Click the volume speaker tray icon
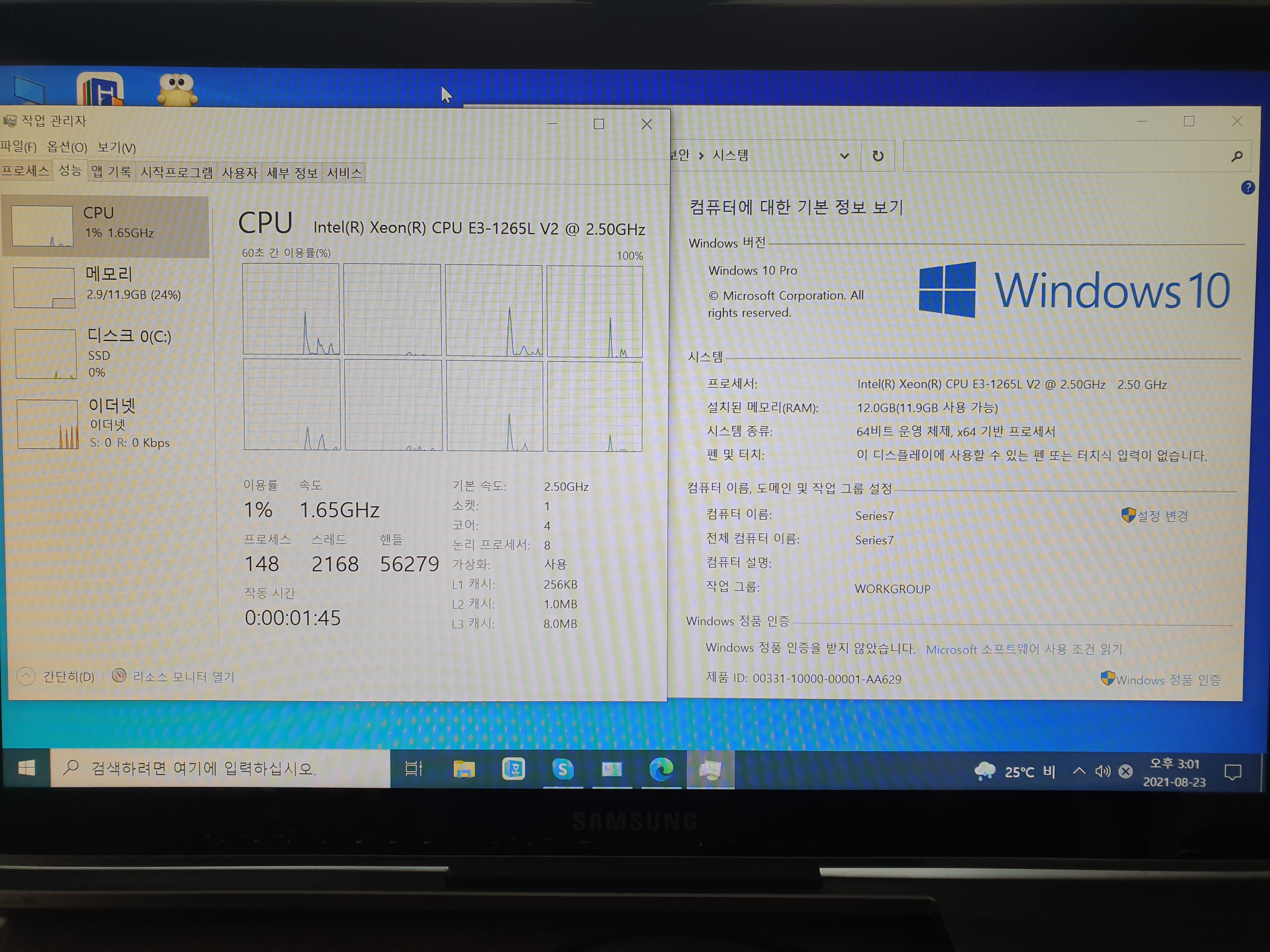 (1102, 771)
